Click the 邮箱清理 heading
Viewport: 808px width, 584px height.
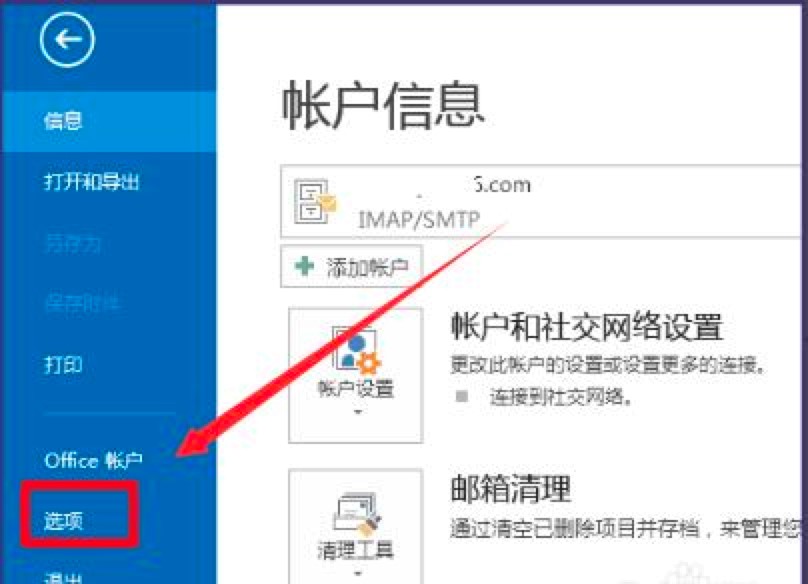511,488
